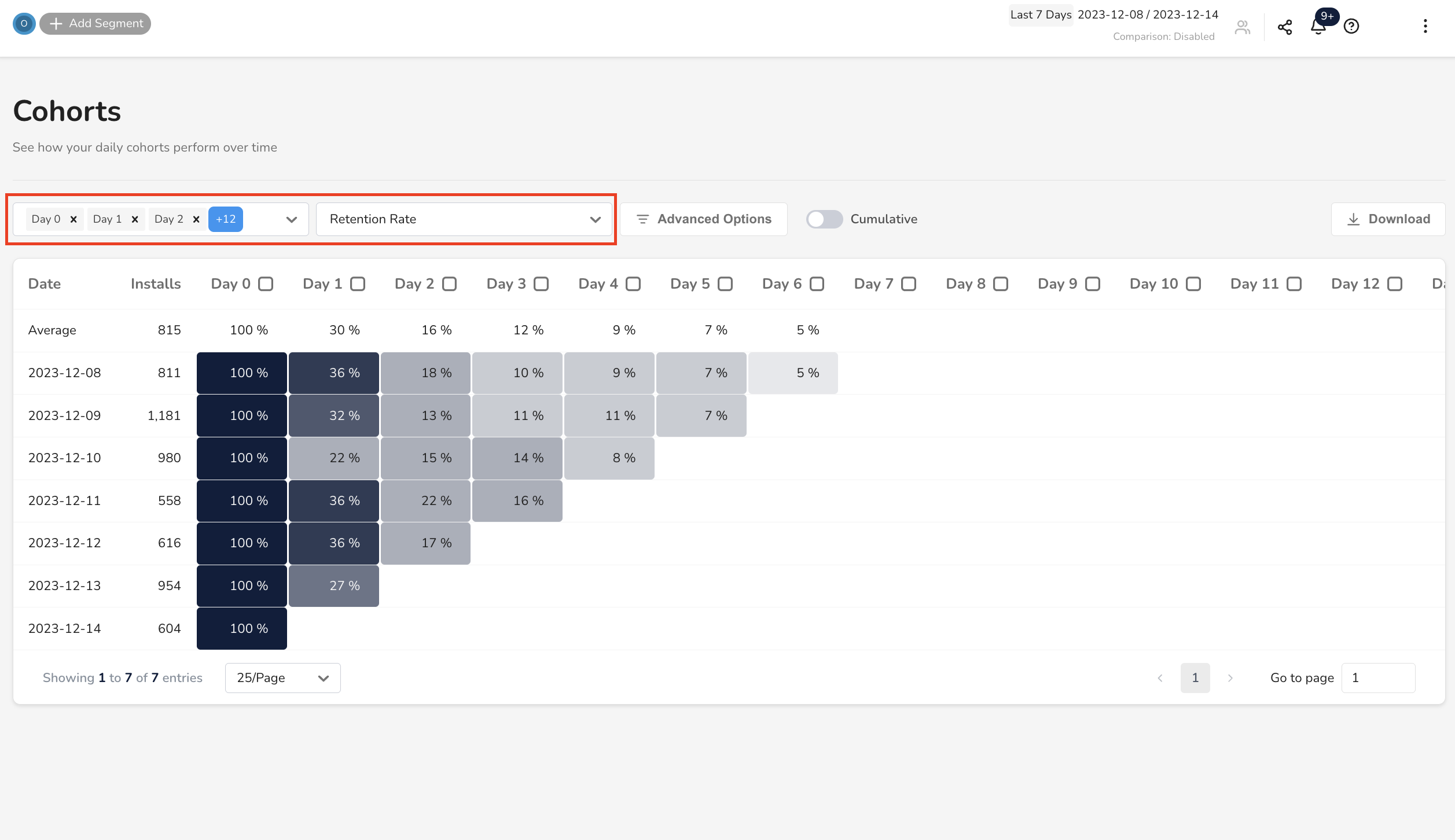The width and height of the screenshot is (1455, 840).
Task: Select the Advanced Options menu item
Action: 705,219
